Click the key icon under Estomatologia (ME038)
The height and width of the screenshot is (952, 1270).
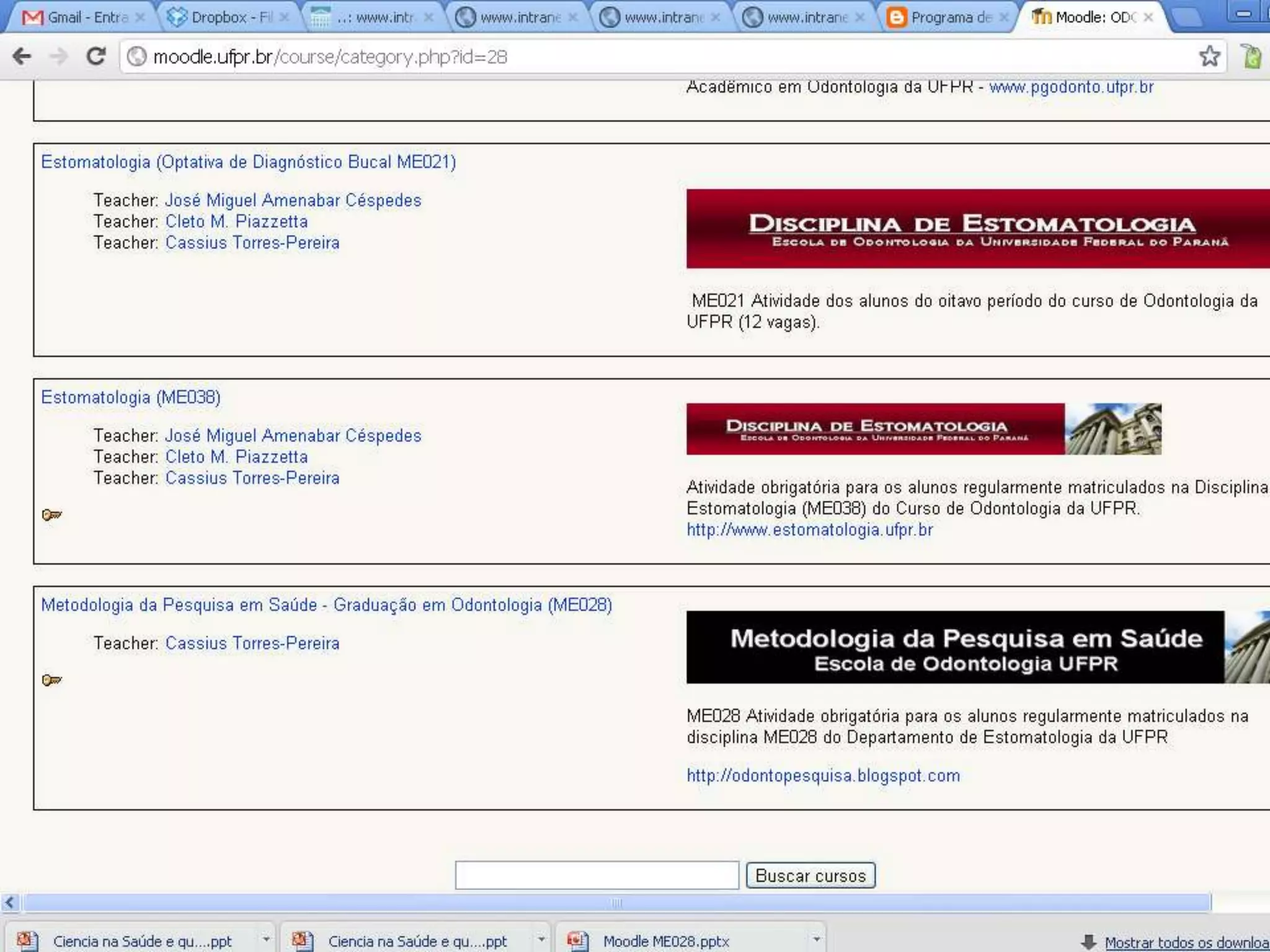point(51,514)
